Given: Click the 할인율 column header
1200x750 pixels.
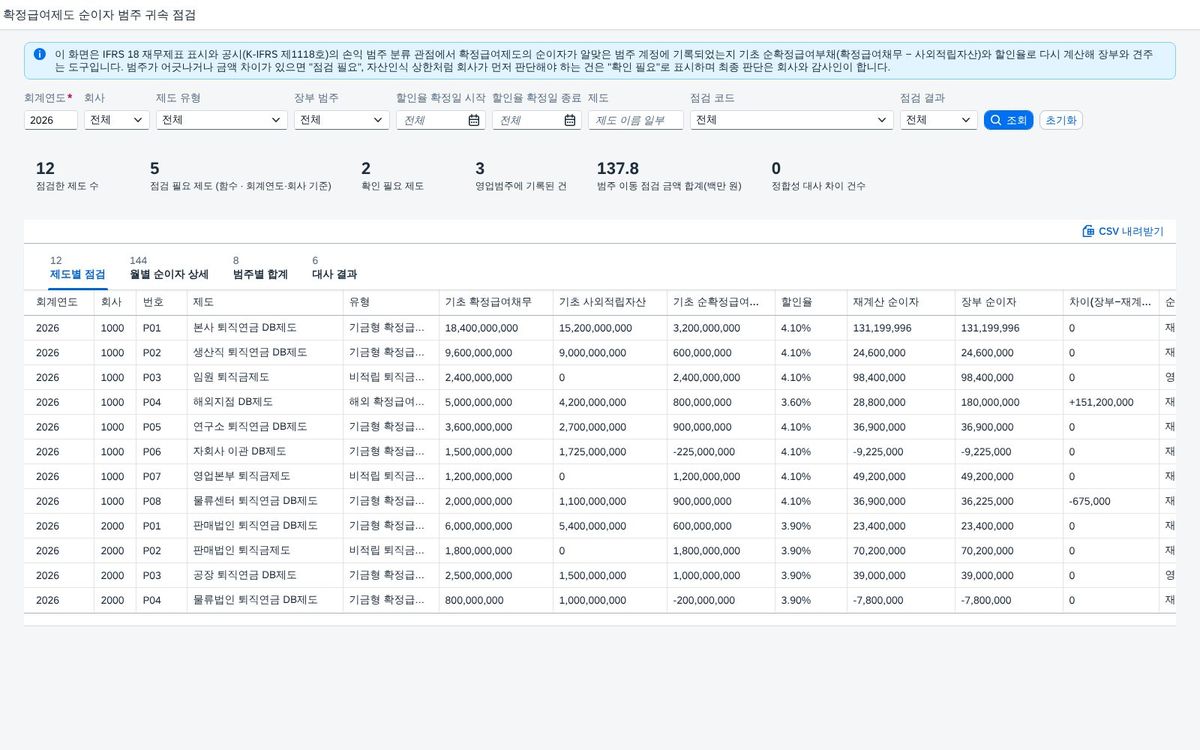Looking at the screenshot, I should [809, 302].
